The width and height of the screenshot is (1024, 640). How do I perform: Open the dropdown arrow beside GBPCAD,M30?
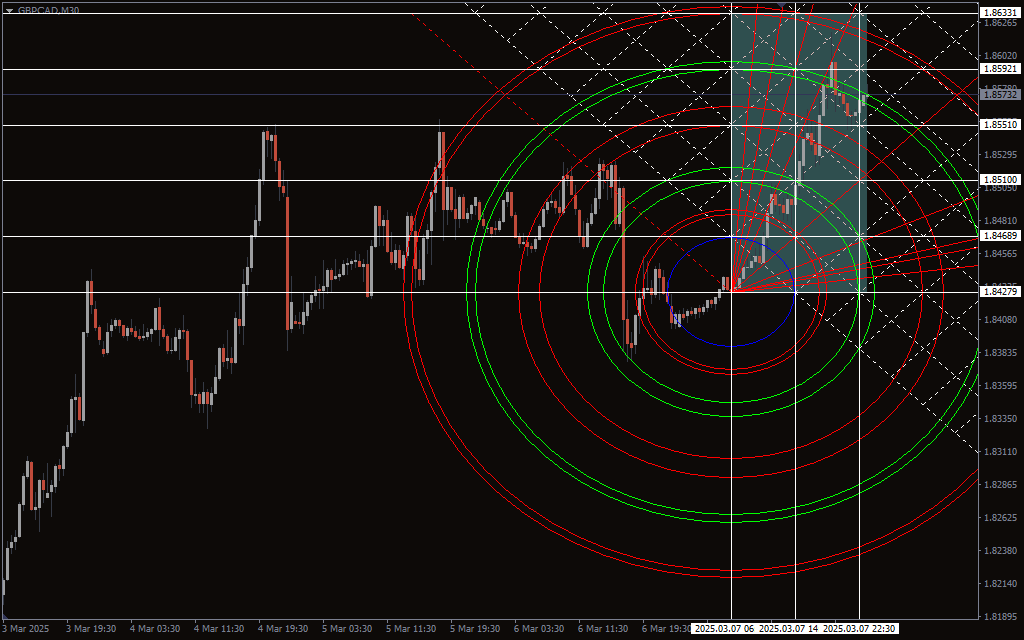[9, 9]
